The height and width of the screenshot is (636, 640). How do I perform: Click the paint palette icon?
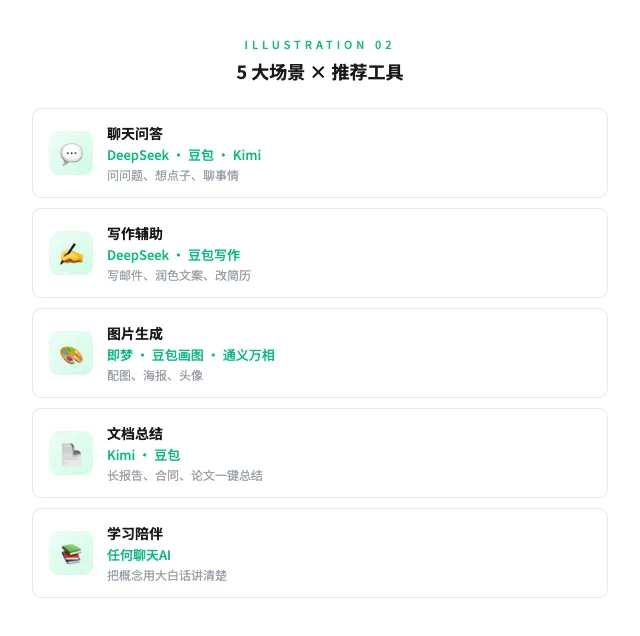71,354
